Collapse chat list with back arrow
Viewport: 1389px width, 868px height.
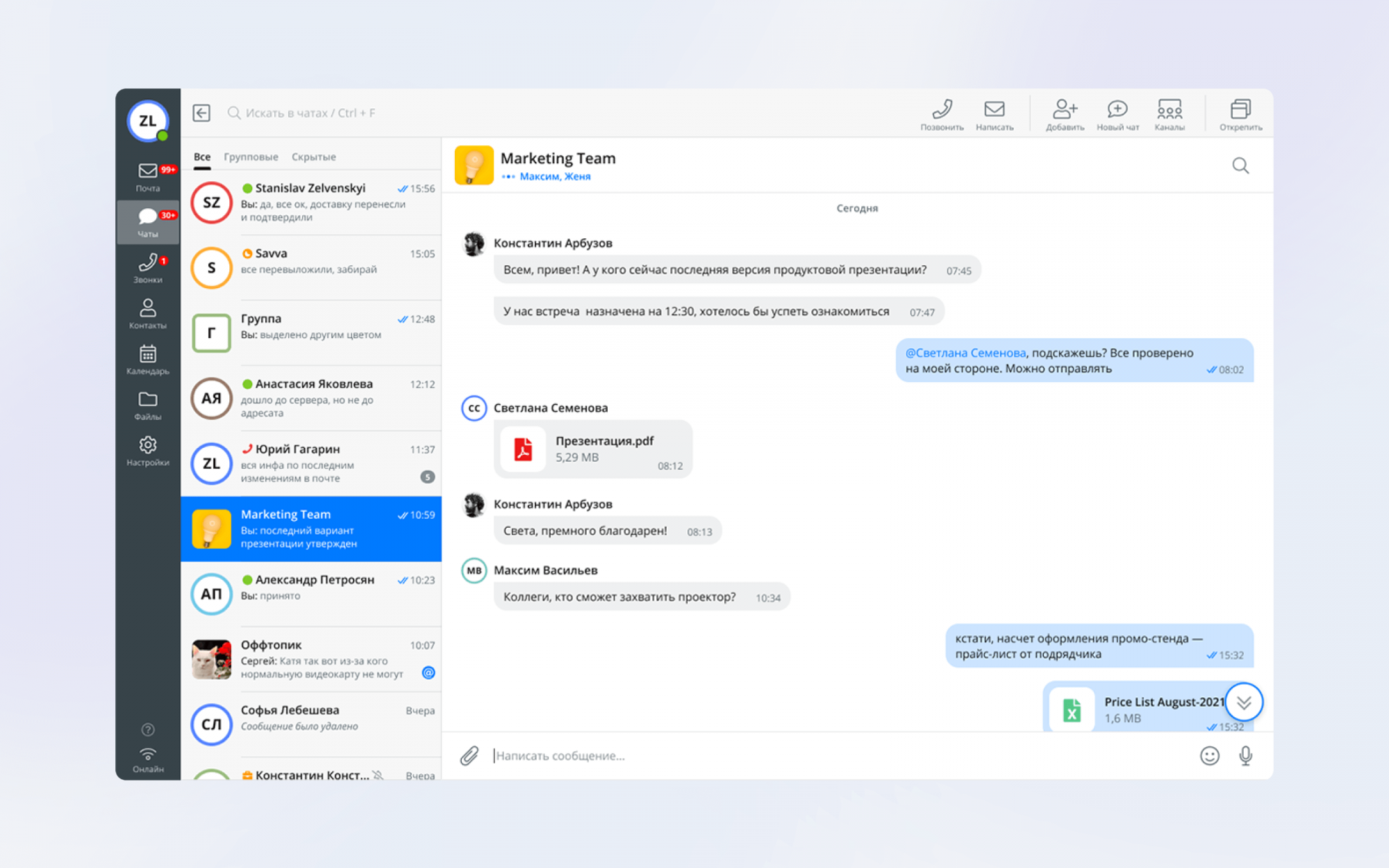(x=201, y=112)
